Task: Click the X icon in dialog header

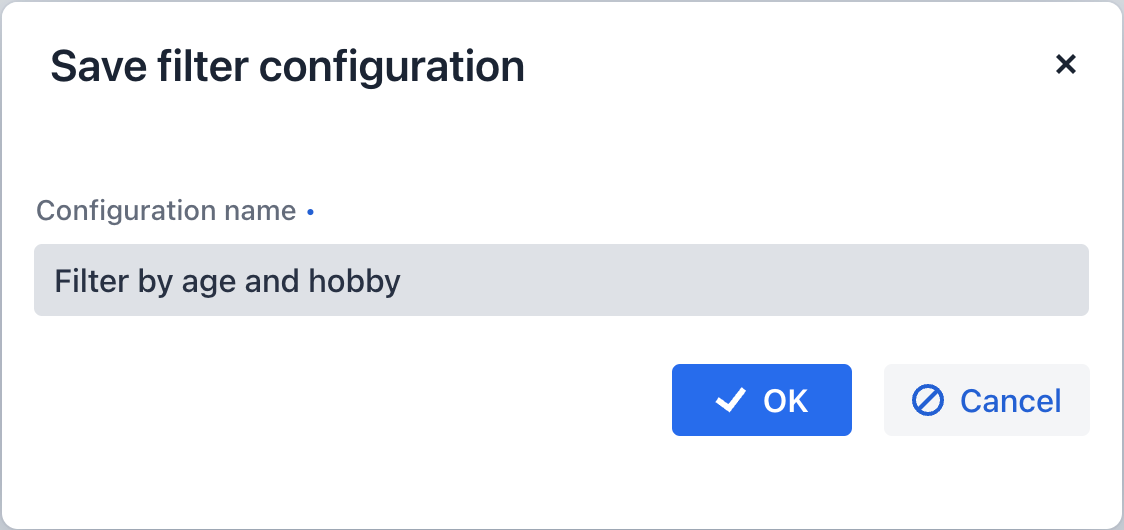Action: click(1066, 65)
